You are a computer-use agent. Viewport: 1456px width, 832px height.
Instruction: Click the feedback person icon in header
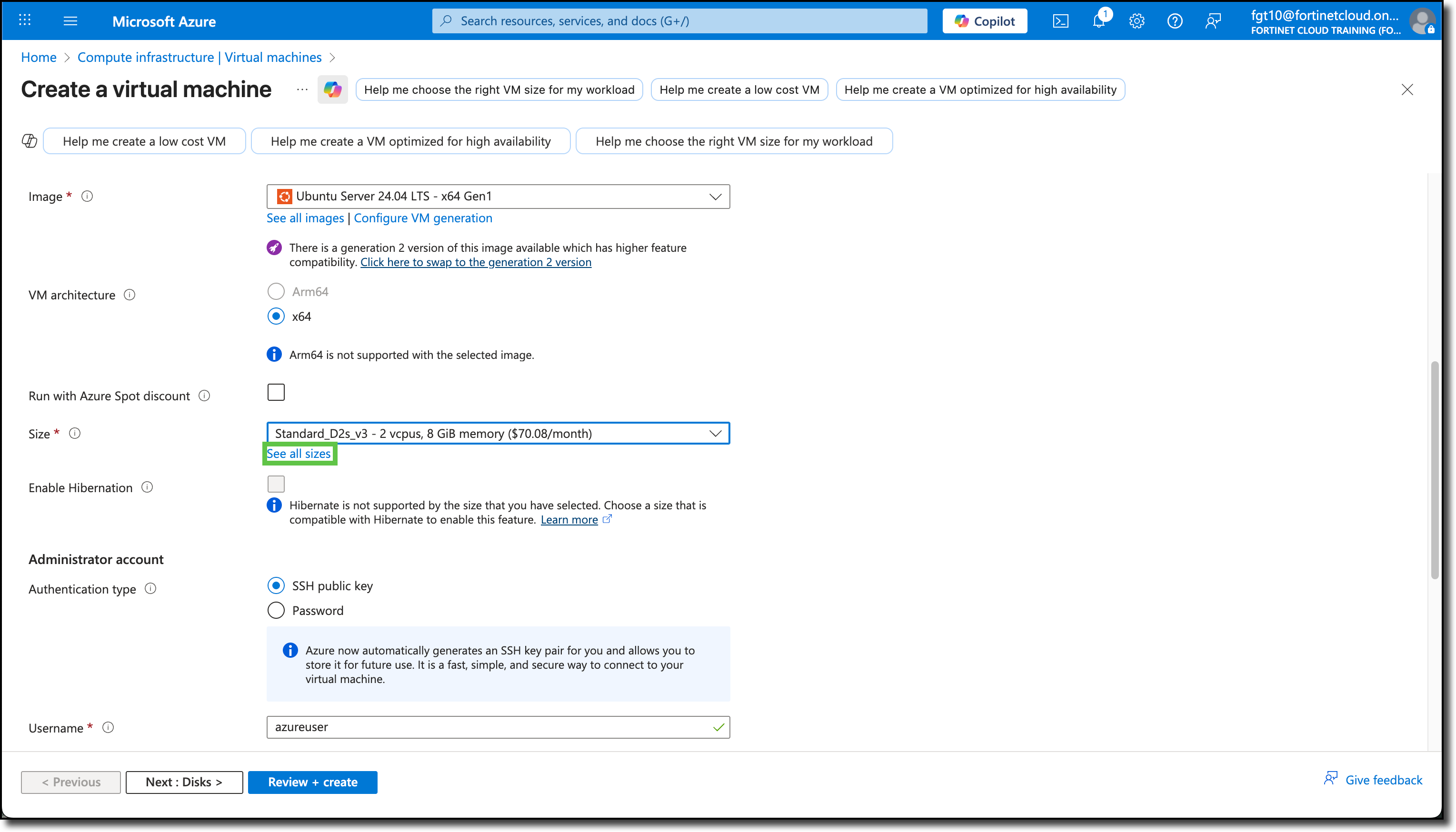(1213, 20)
